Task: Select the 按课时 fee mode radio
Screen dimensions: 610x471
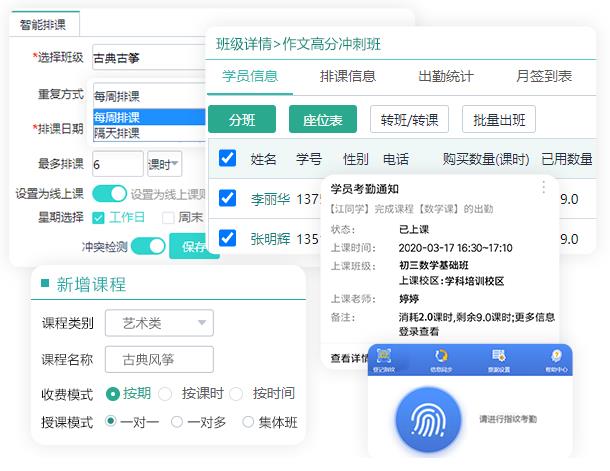Action: click(x=165, y=394)
